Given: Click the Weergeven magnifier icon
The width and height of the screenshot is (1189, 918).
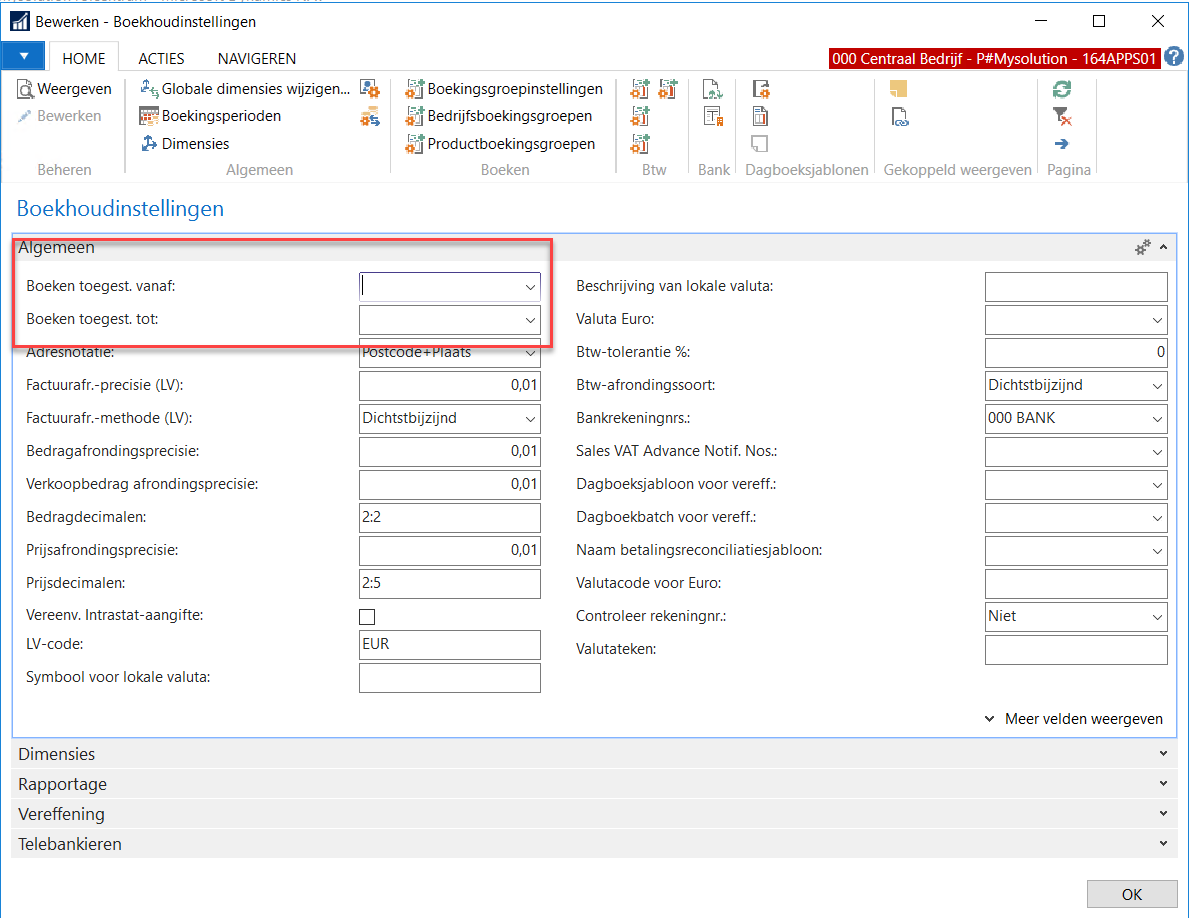Looking at the screenshot, I should pyautogui.click(x=26, y=89).
